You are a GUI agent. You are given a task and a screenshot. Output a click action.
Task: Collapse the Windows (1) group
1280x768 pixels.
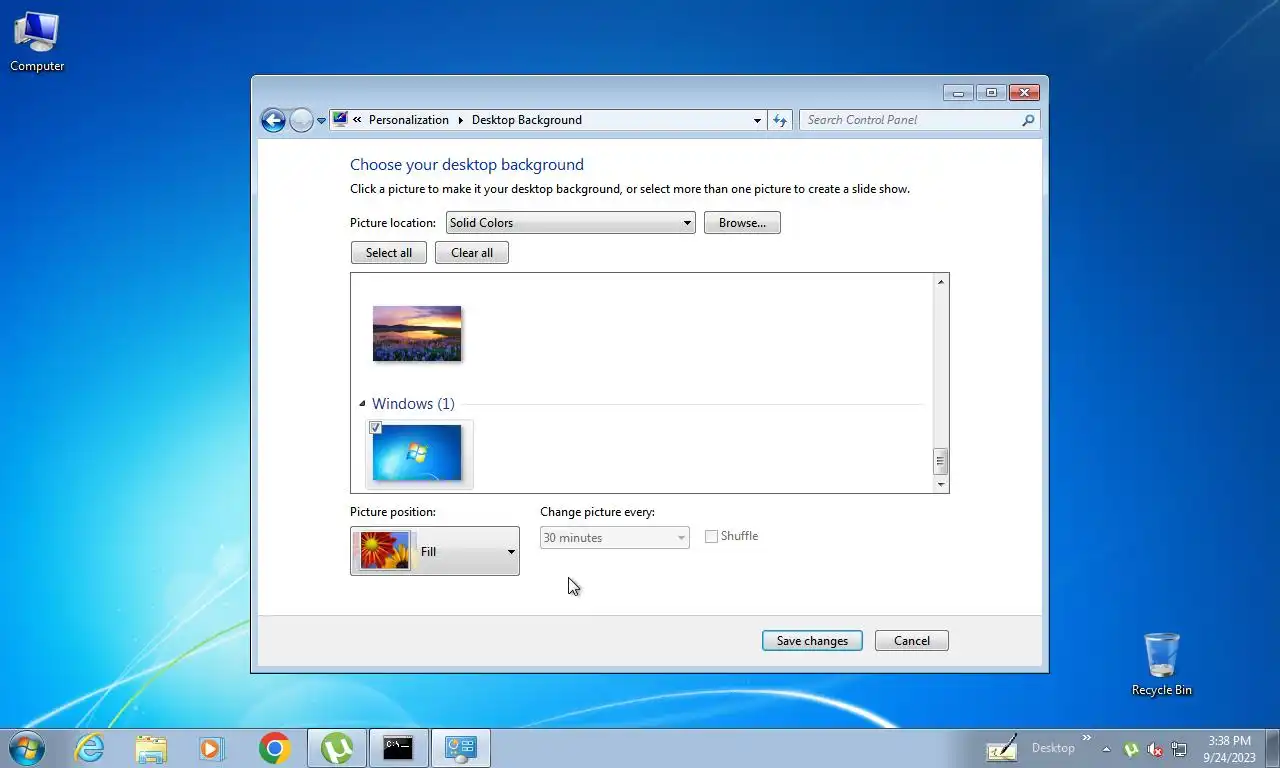(x=362, y=404)
